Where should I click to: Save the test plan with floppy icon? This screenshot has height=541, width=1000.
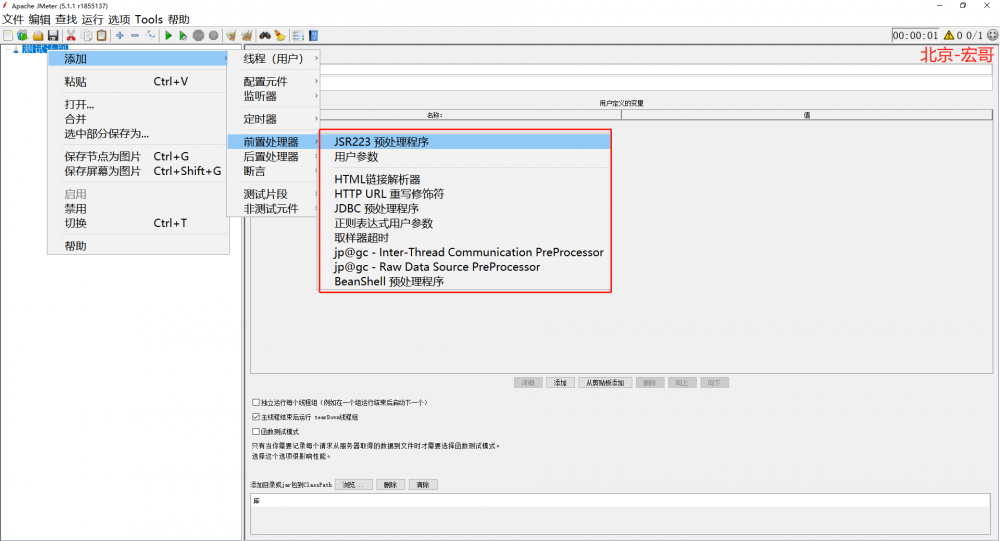click(x=53, y=36)
